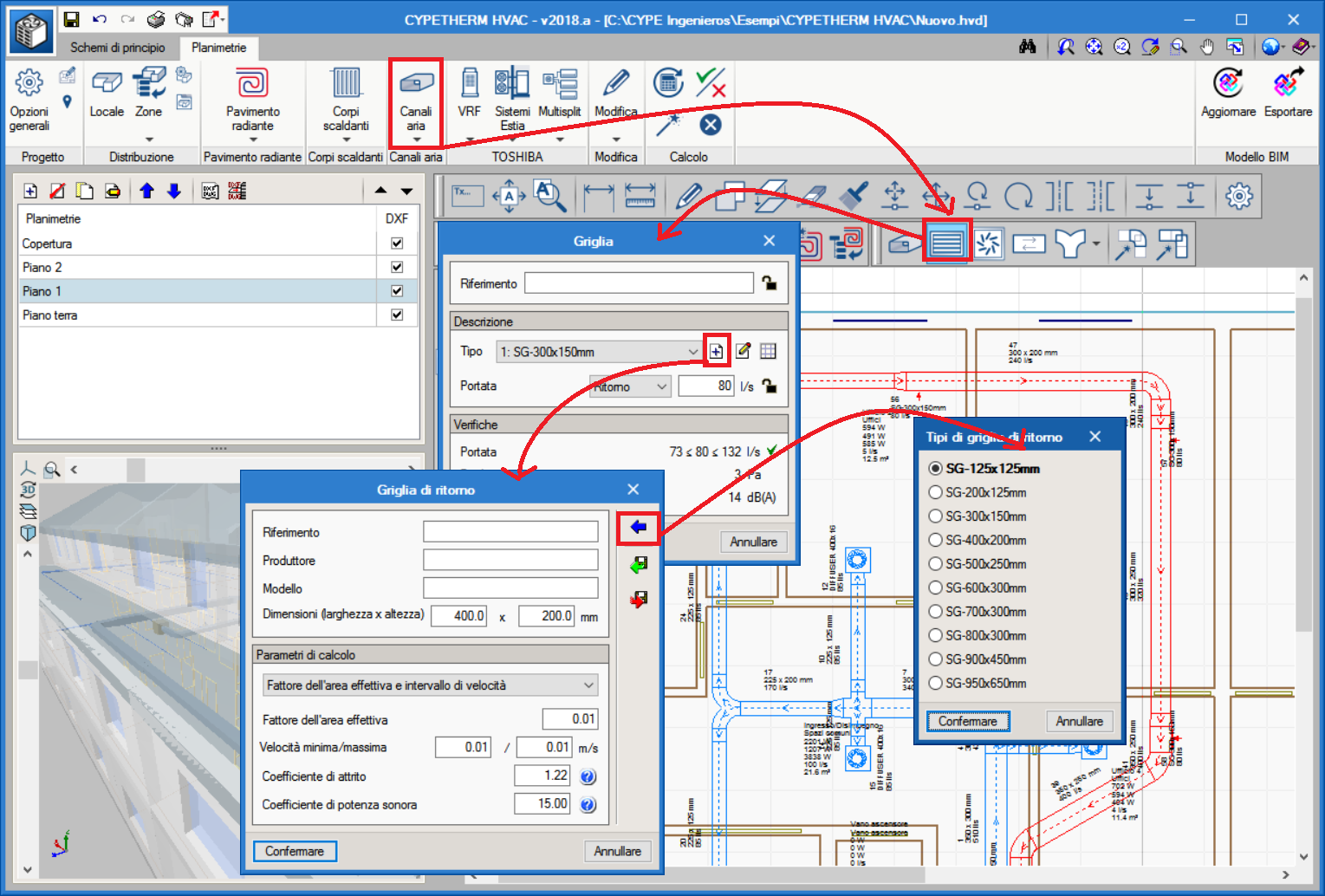Viewport: 1325px width, 896px height.
Task: Expand Multisplit dropdown arrow
Action: 560,139
